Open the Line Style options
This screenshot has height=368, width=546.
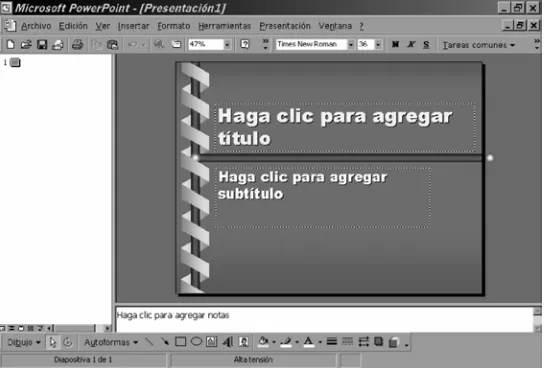332,342
